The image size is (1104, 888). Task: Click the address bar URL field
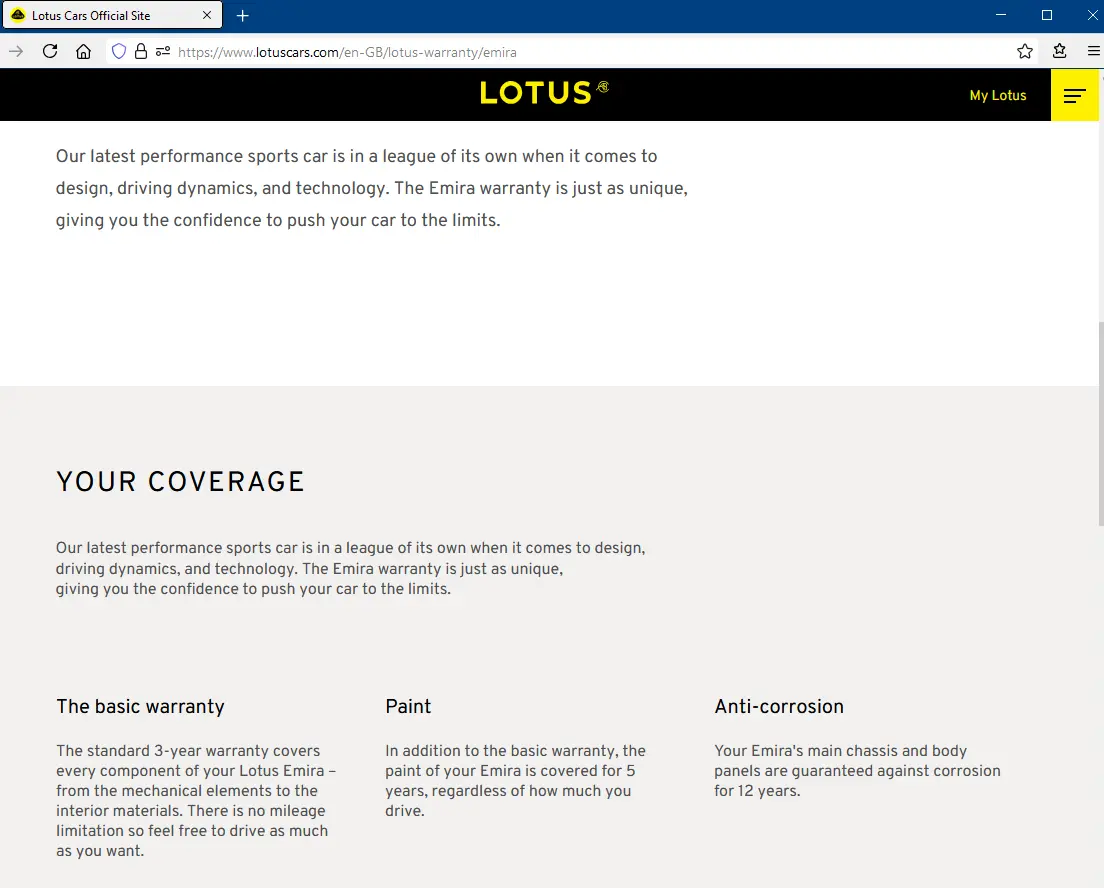coord(580,52)
